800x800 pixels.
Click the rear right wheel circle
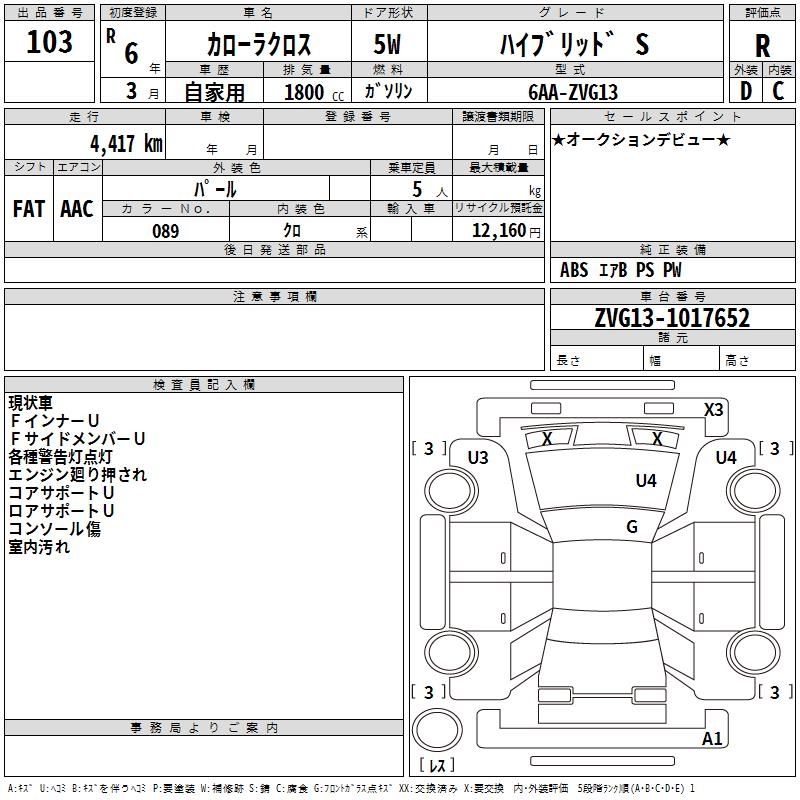pos(753,654)
